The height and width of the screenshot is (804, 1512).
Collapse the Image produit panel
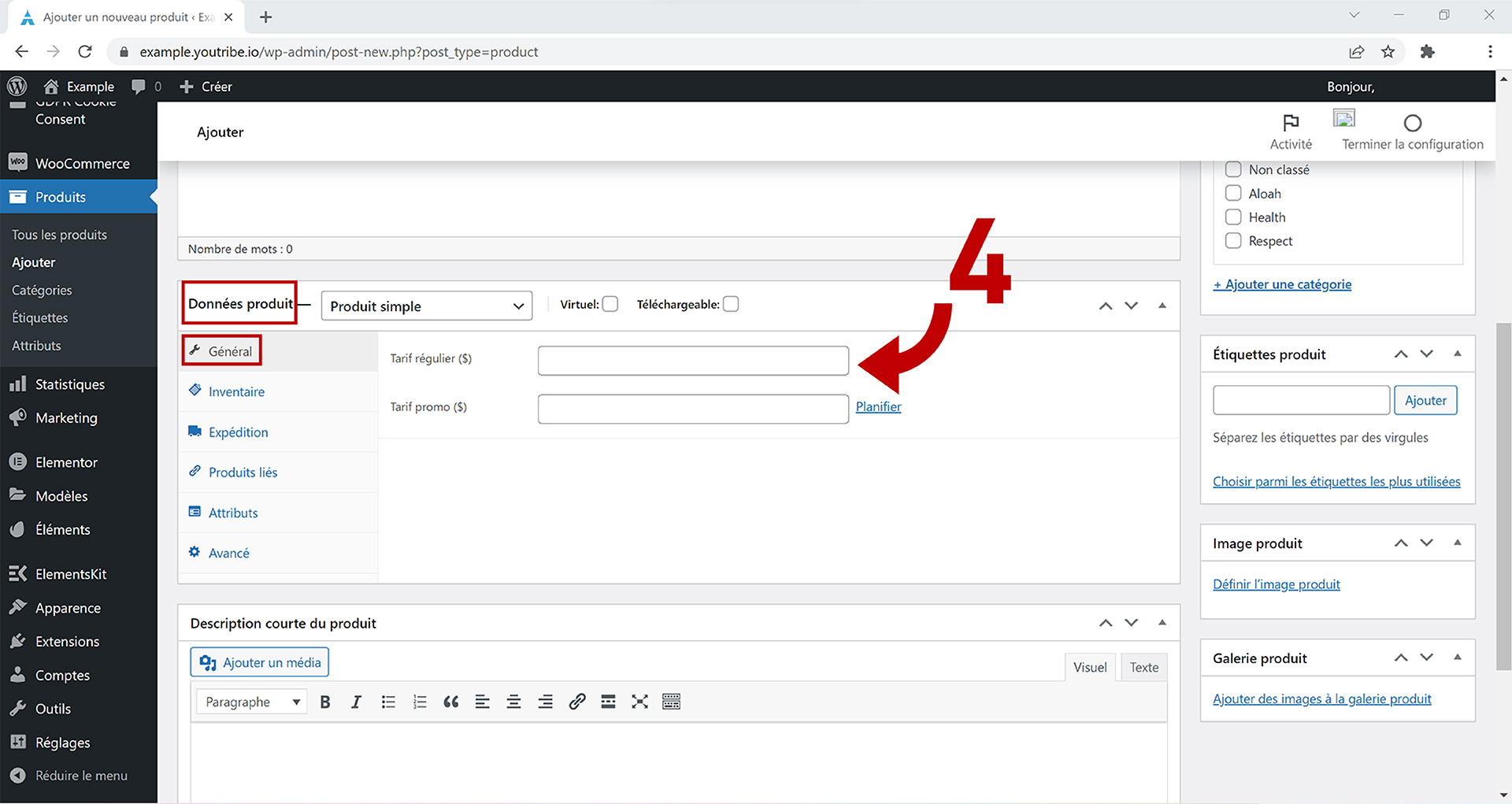[1457, 543]
